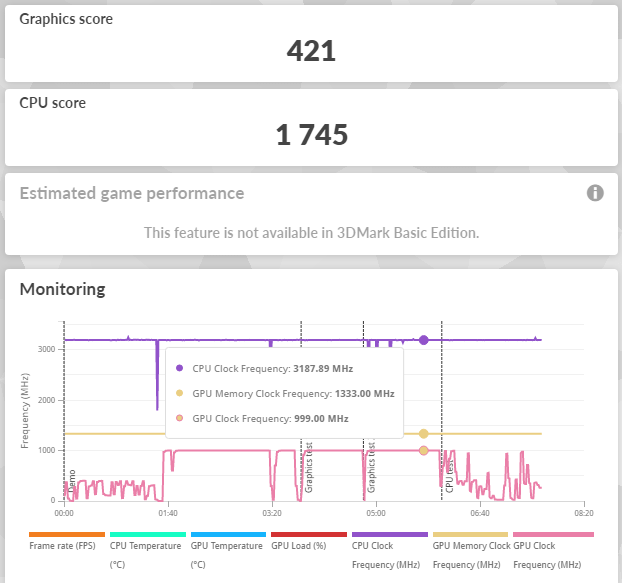The width and height of the screenshot is (622, 583).
Task: Click the Monitoring section heading
Action: pyautogui.click(x=62, y=289)
